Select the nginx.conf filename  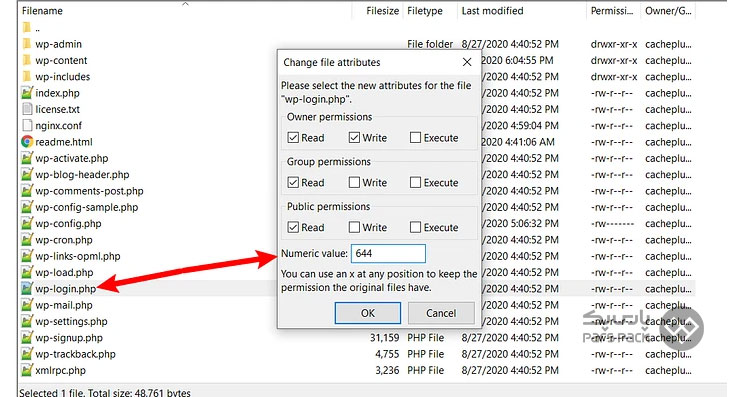coord(58,126)
